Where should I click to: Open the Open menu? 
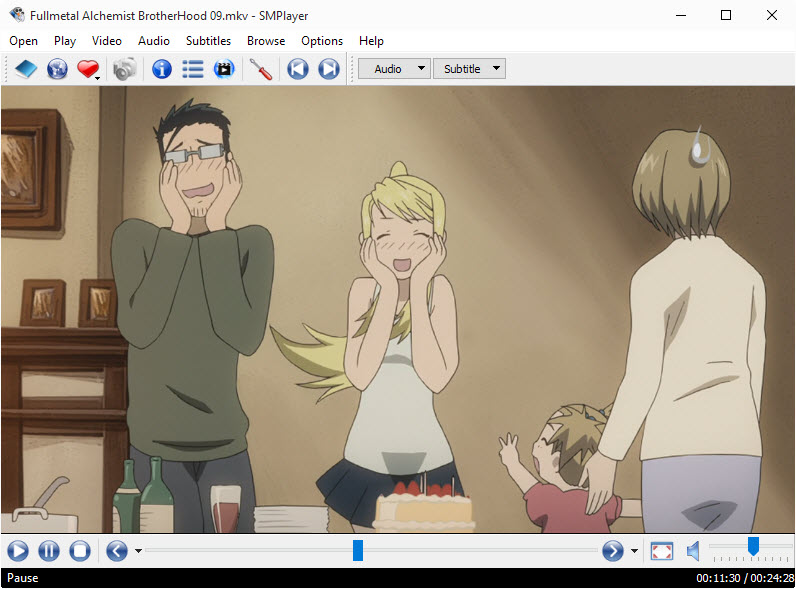tap(23, 41)
